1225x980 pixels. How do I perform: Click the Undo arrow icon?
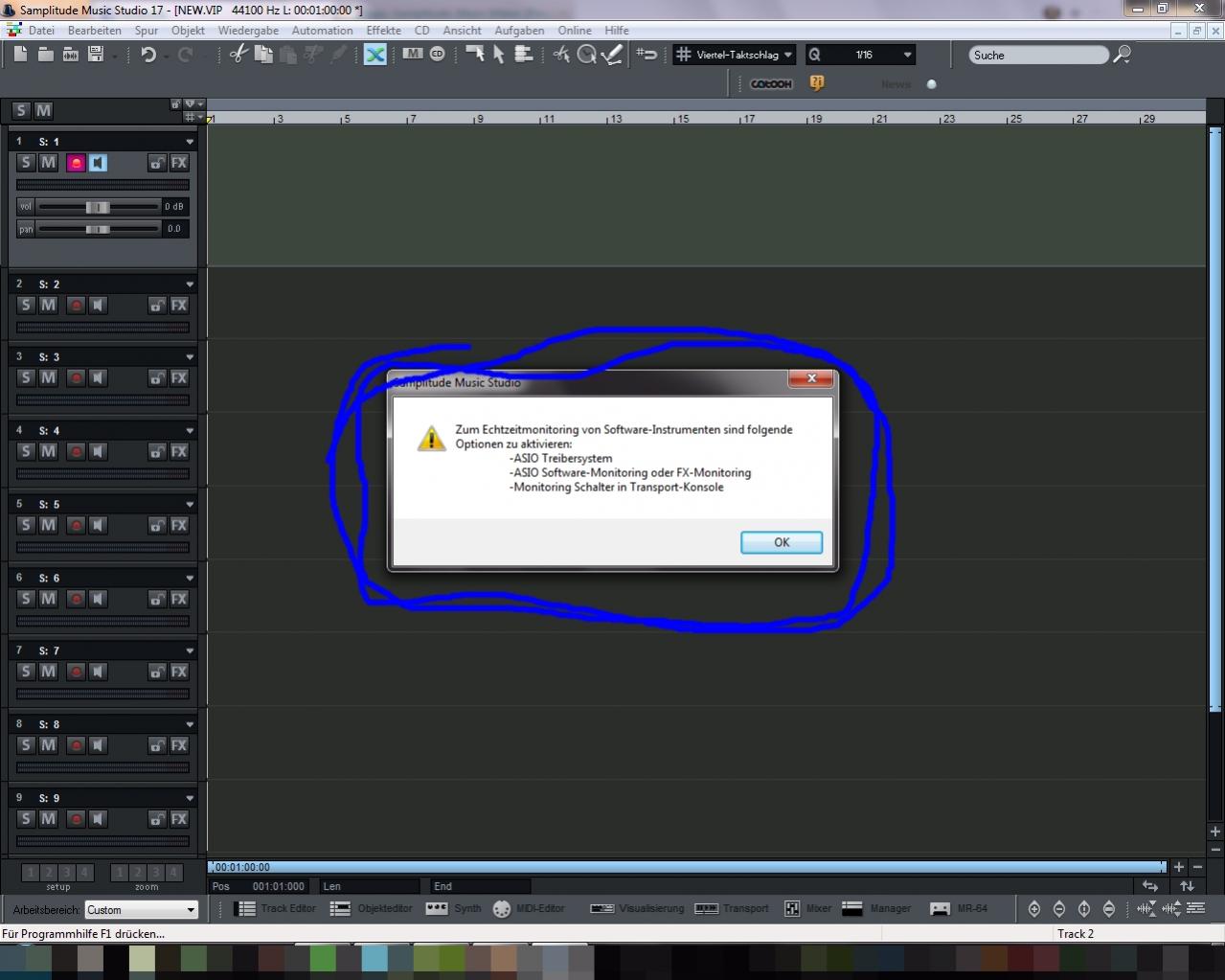click(x=148, y=55)
